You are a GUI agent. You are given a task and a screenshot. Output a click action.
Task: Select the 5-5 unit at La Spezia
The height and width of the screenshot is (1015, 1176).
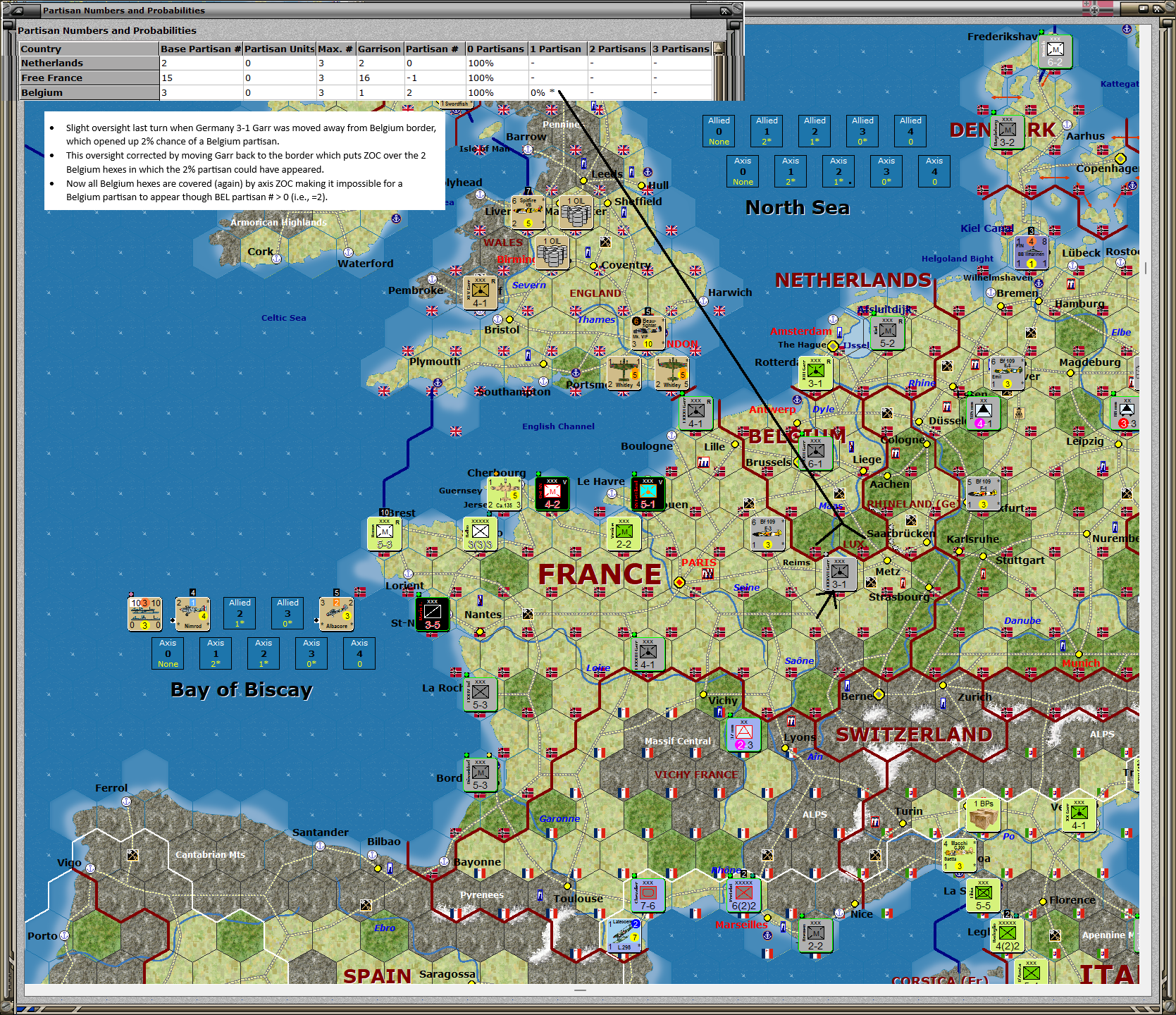tap(983, 895)
